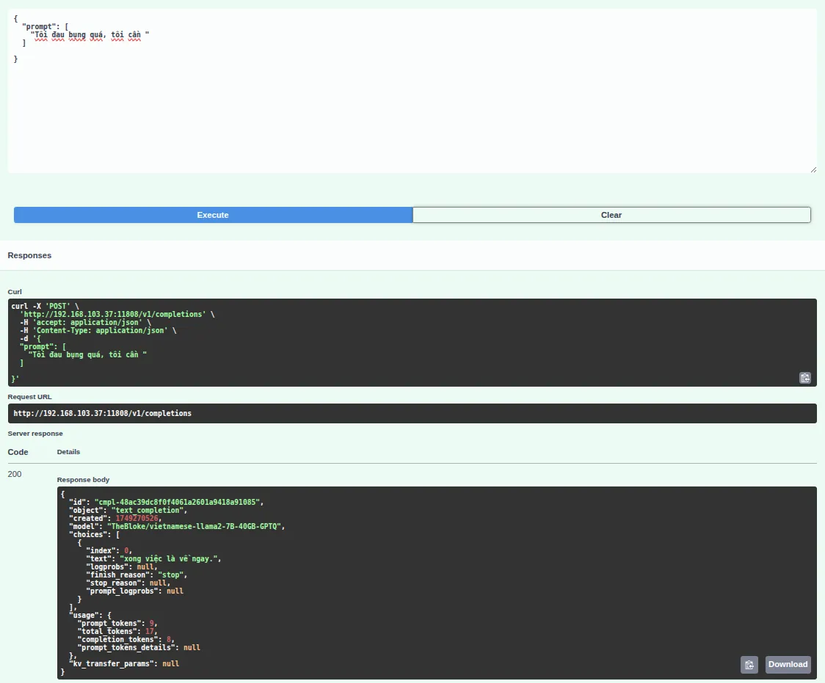Click the "text" completion value in response
This screenshot has width=825, height=683.
170,559
